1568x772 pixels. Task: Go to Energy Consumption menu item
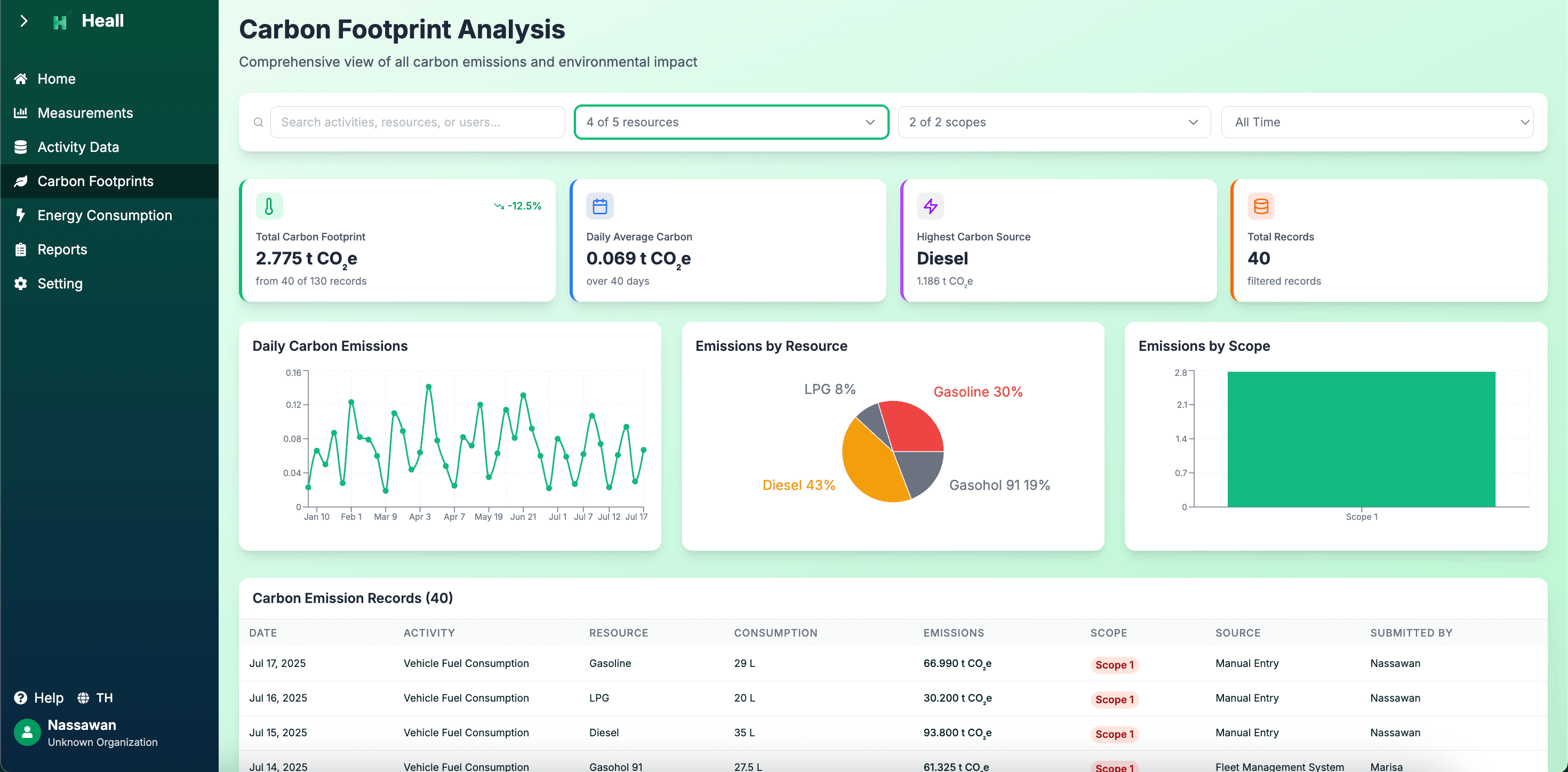[x=105, y=215]
